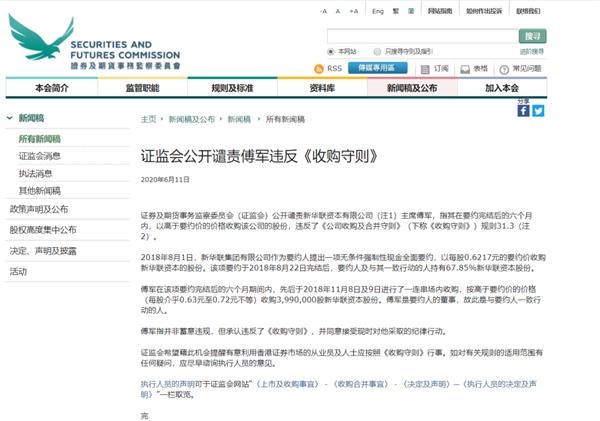The image size is (600, 421).
Task: Click headline 证监会公开谴责傅军违反《收购守则》
Action: tap(259, 157)
